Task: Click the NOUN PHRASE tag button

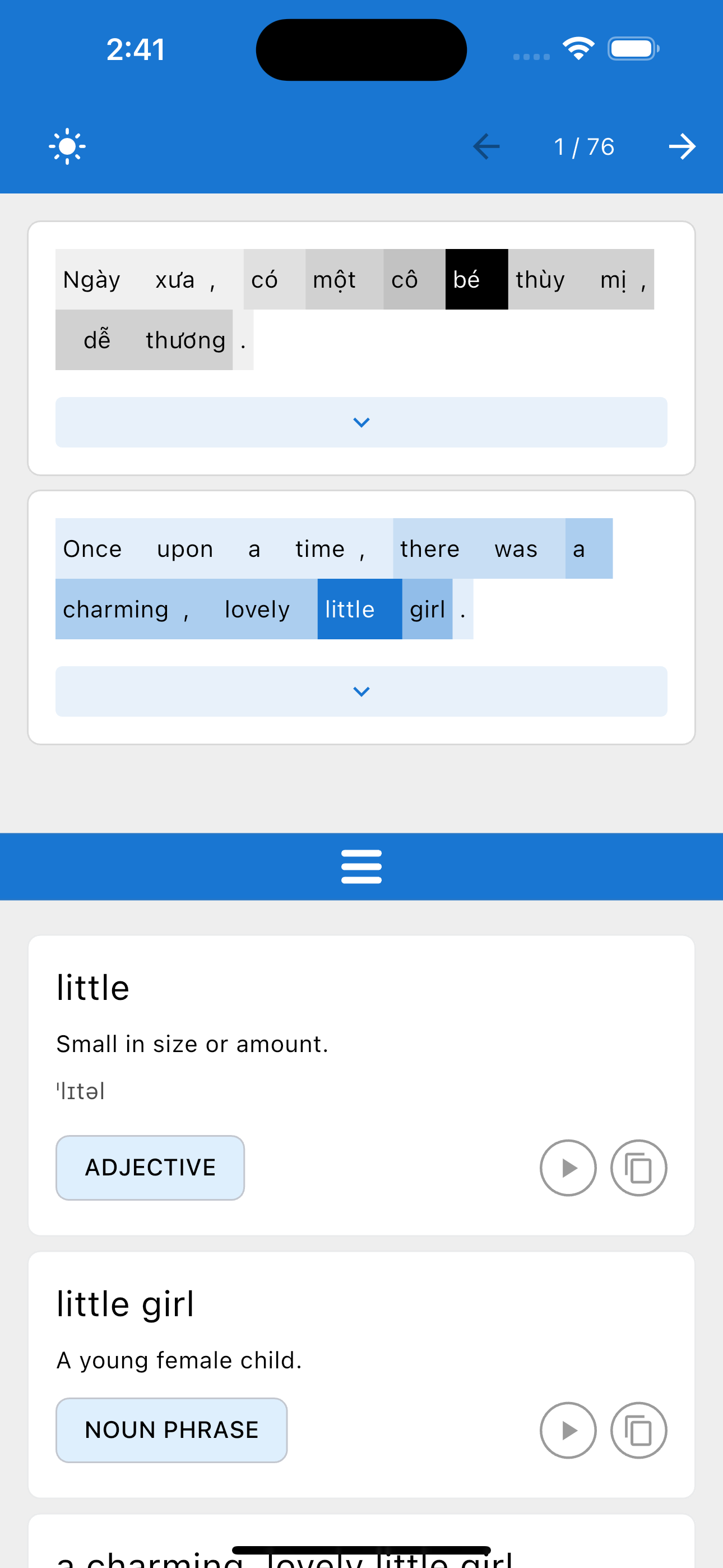Action: (172, 1430)
